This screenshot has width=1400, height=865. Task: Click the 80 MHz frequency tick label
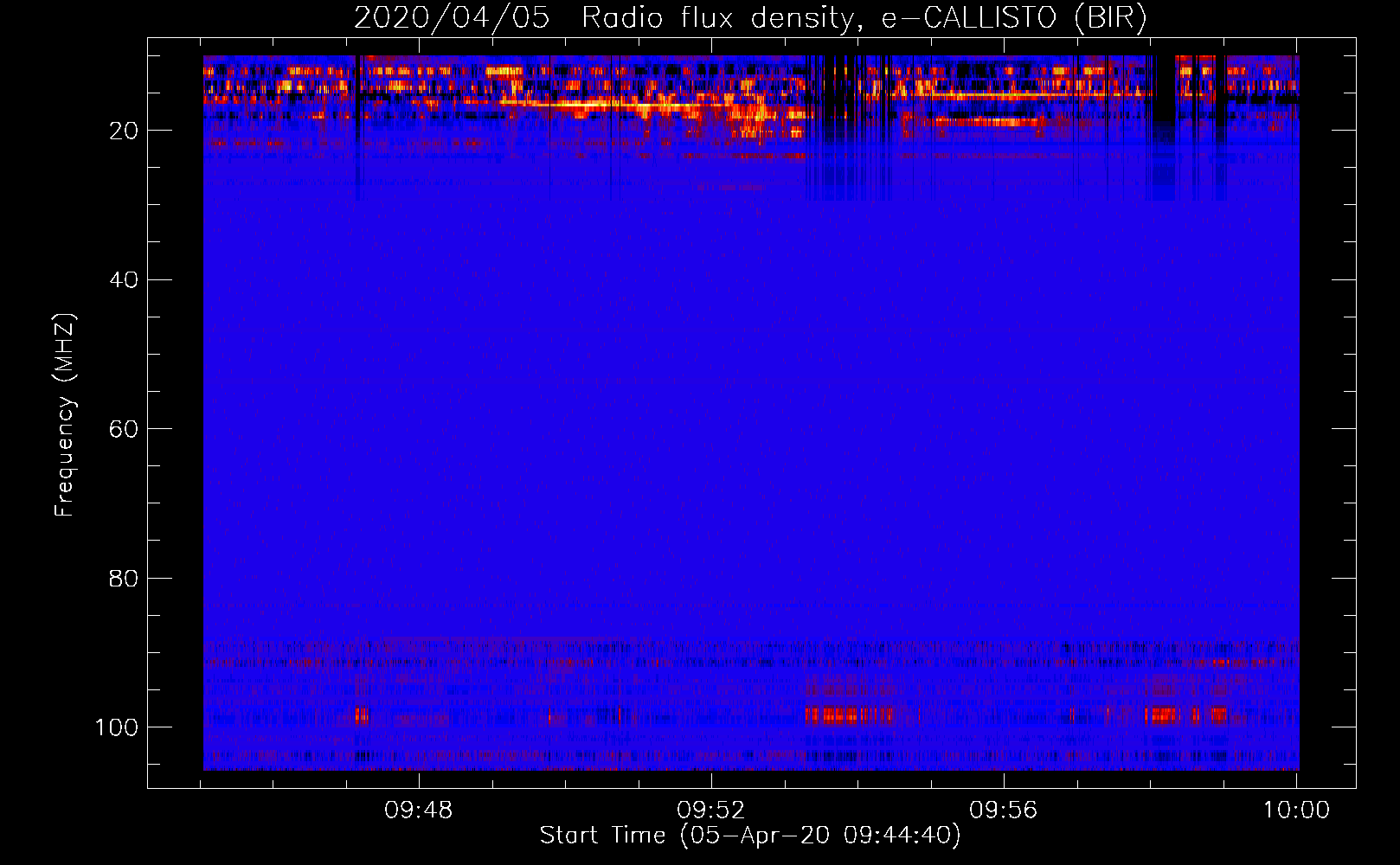[x=124, y=578]
